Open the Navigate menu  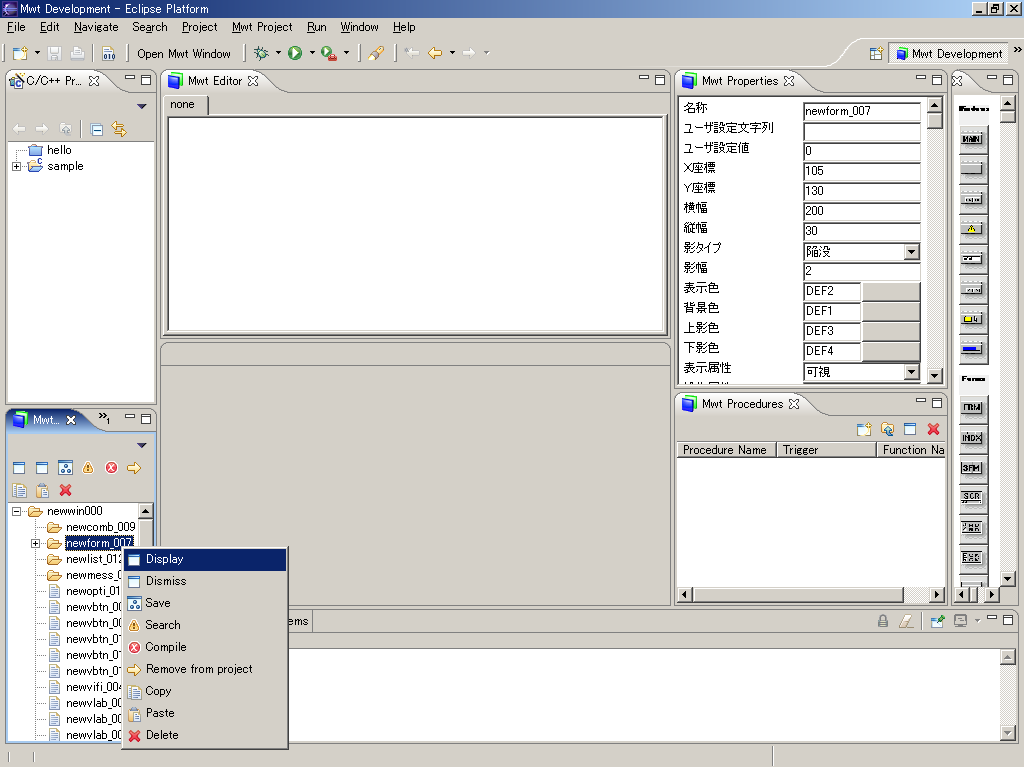pos(96,27)
